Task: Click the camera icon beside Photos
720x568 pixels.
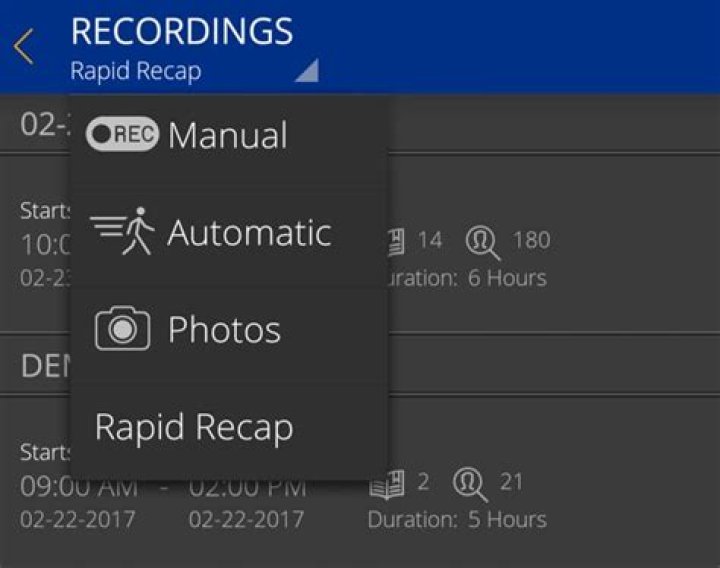Action: (122, 328)
